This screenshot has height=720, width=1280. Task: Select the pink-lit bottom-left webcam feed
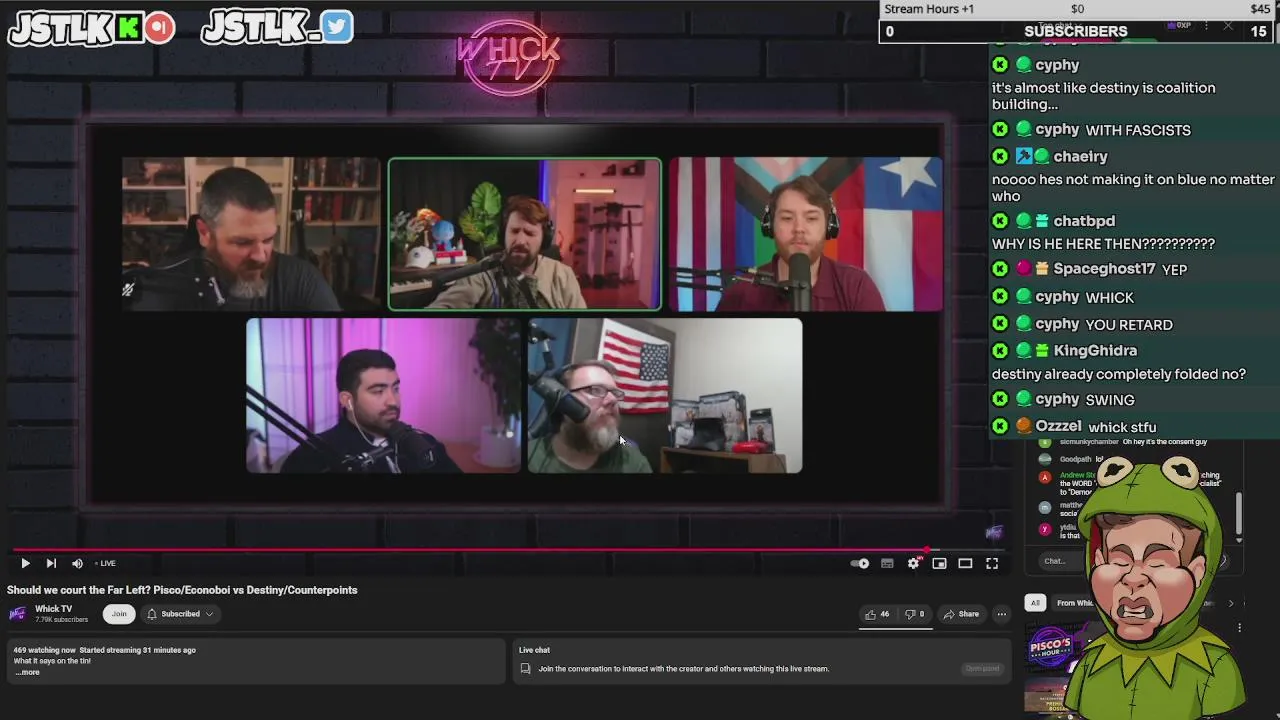[384, 395]
